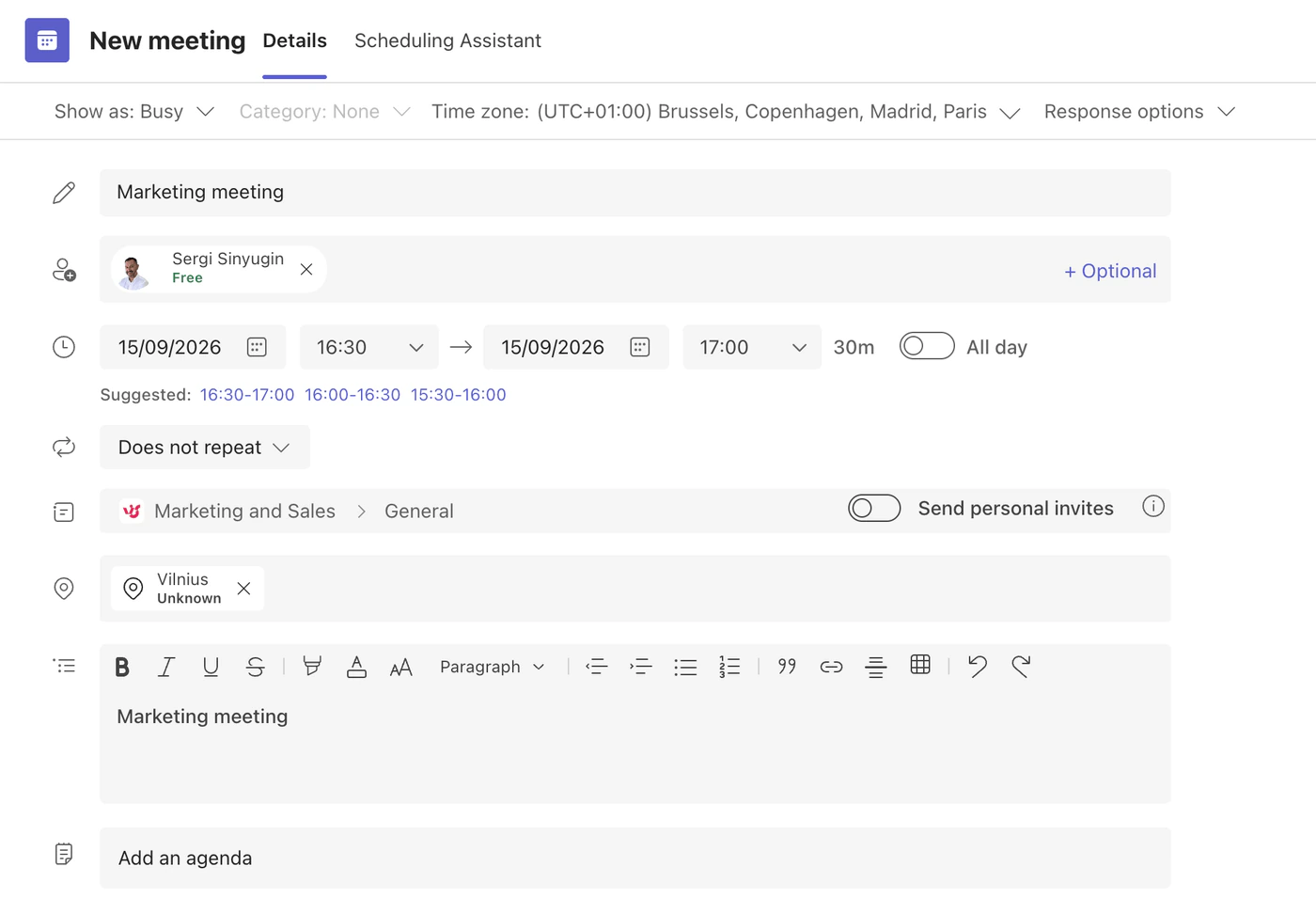1316x898 pixels.
Task: Remove Vilnius location chip
Action: tap(243, 589)
